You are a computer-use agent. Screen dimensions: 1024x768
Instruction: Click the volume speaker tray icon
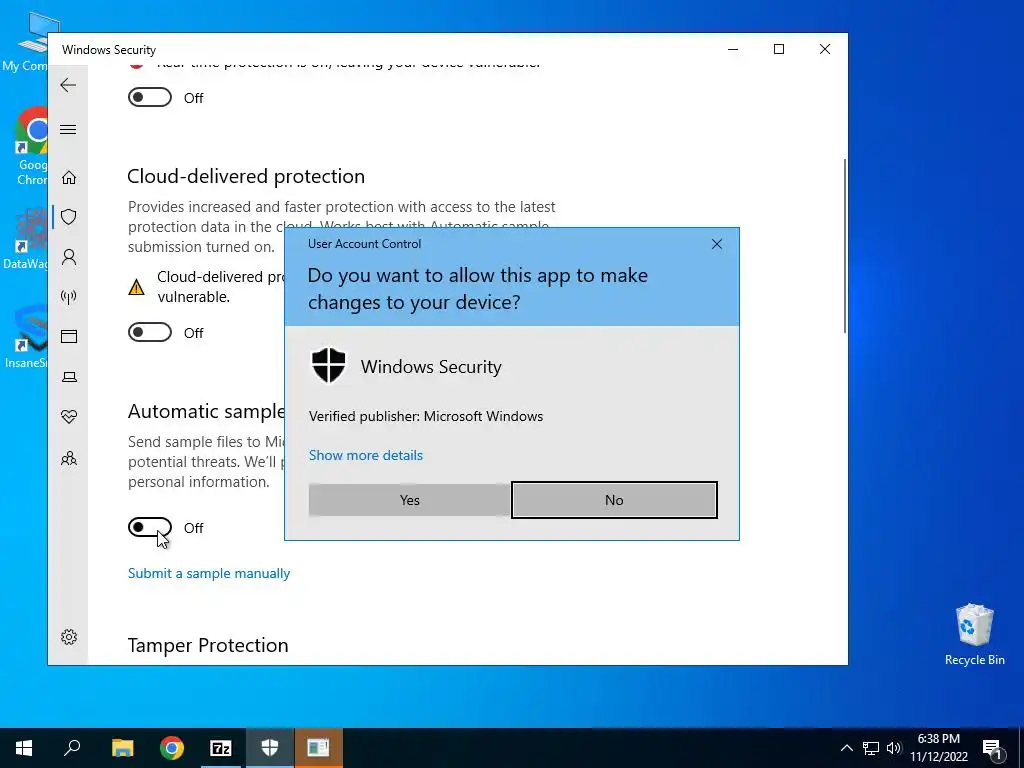click(x=894, y=748)
